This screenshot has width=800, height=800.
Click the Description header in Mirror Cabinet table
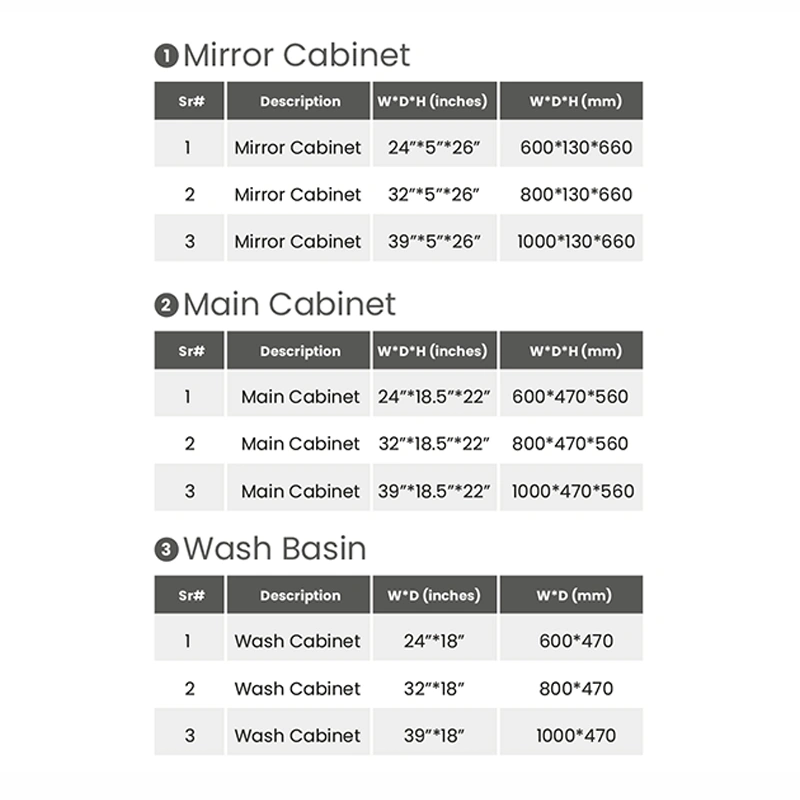coord(298,101)
